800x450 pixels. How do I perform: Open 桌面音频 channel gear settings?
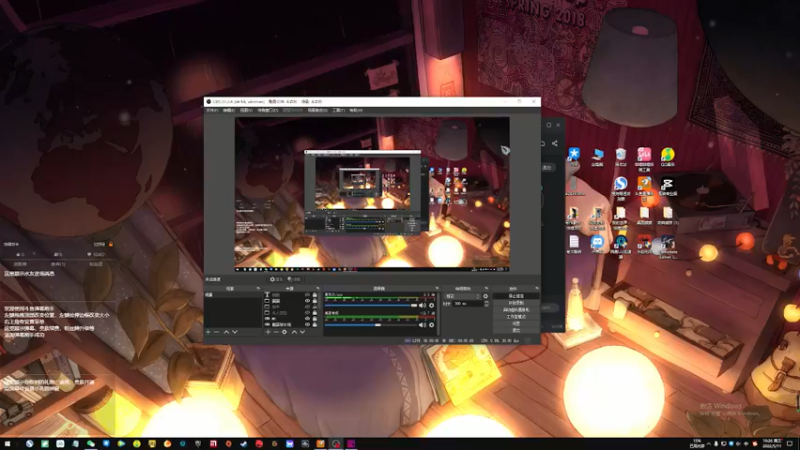(431, 325)
